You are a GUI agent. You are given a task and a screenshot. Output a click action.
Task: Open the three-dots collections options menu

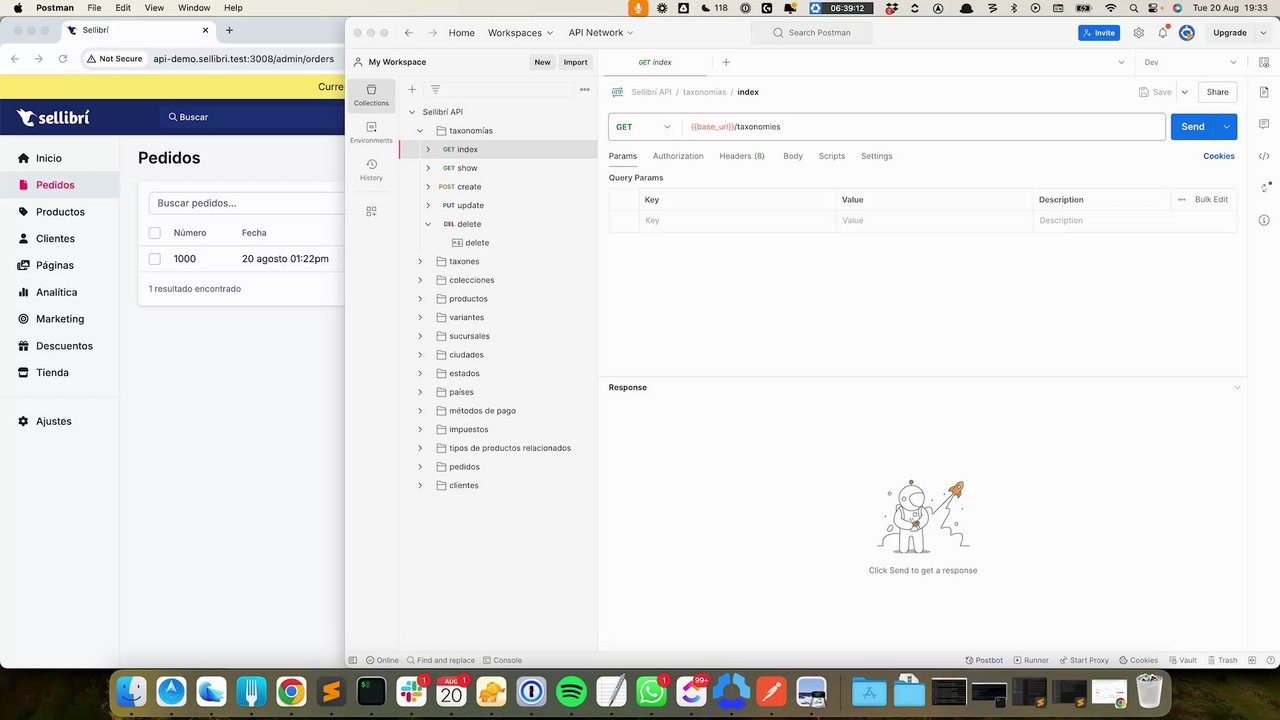[585, 89]
